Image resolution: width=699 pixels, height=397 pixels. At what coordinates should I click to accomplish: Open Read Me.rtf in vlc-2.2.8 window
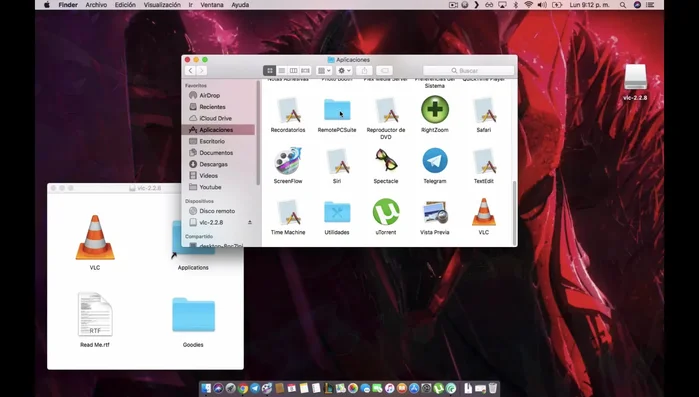[95, 314]
